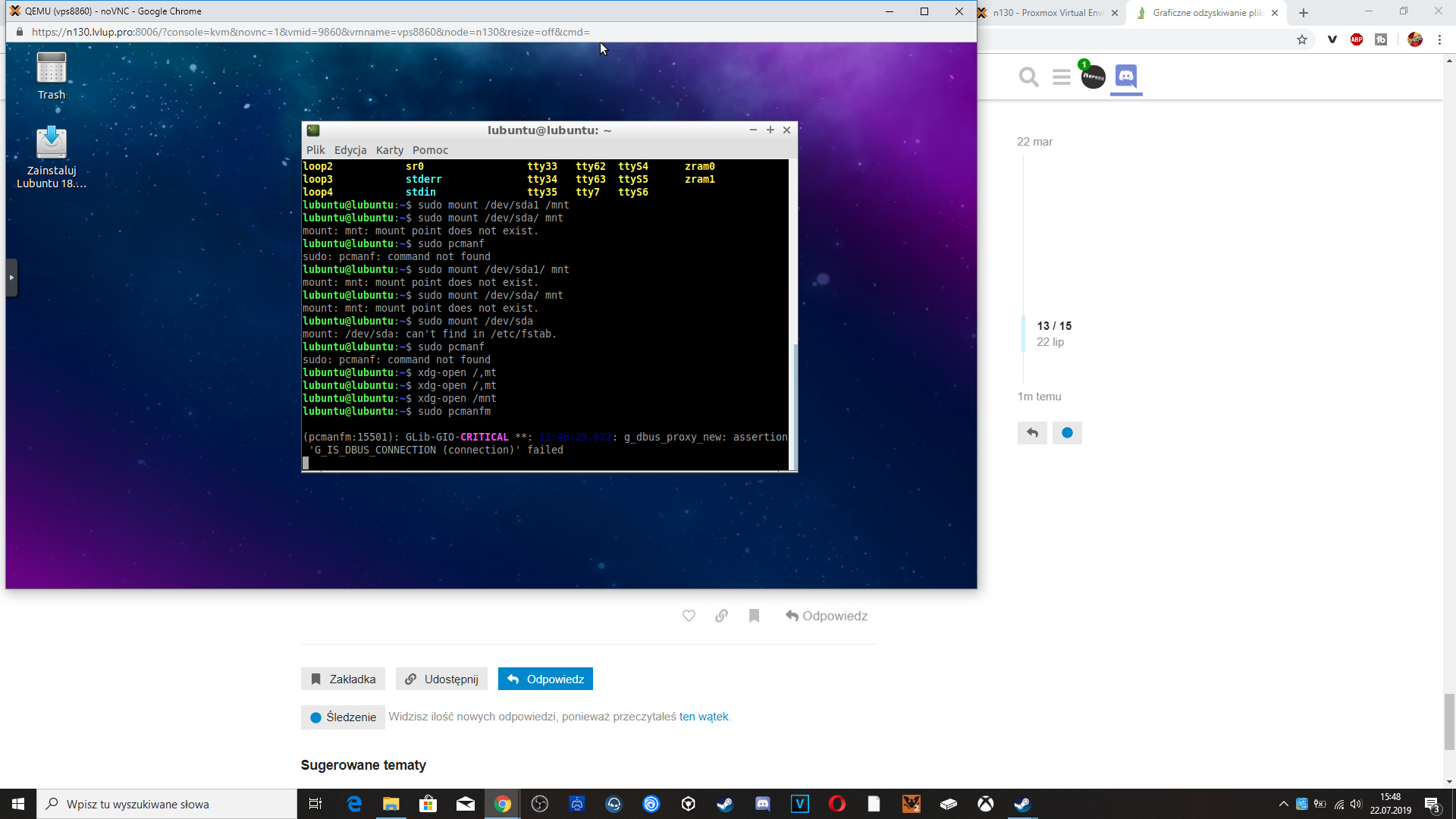Like the post with heart icon
Screen dimensions: 1456x819
tap(689, 616)
